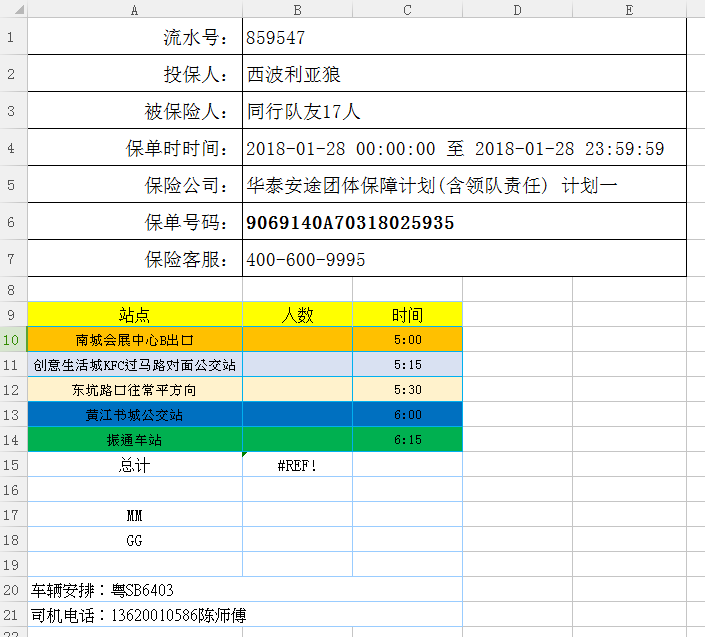This screenshot has height=637, width=705.
Task: Click 创意生活城KFC过马路对面公交站 cell
Action: [135, 364]
